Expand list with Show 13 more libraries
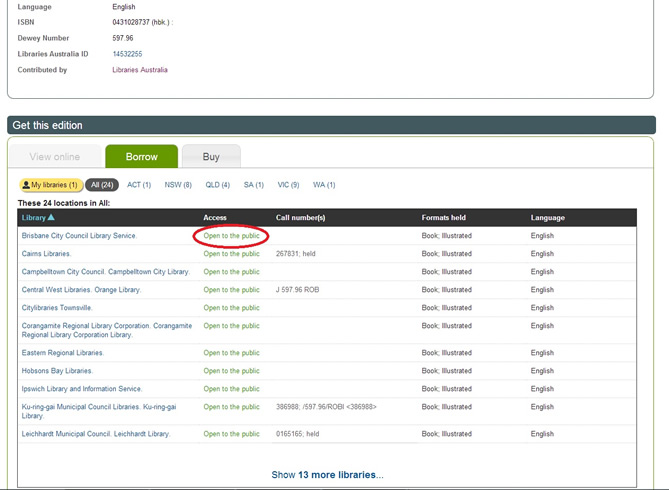This screenshot has height=490, width=669. (x=327, y=475)
